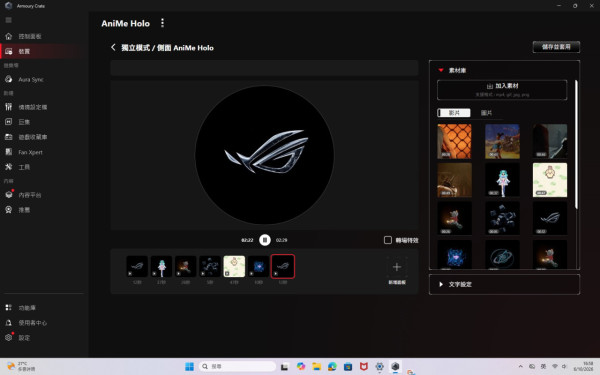Select the first ROG logo timeline clip
This screenshot has width=600, height=375.
137,266
